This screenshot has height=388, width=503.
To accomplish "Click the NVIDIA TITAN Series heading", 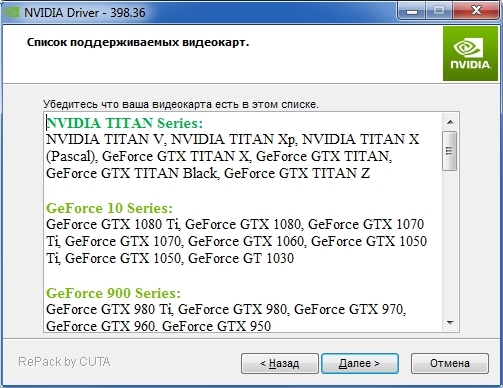I will [x=124, y=123].
